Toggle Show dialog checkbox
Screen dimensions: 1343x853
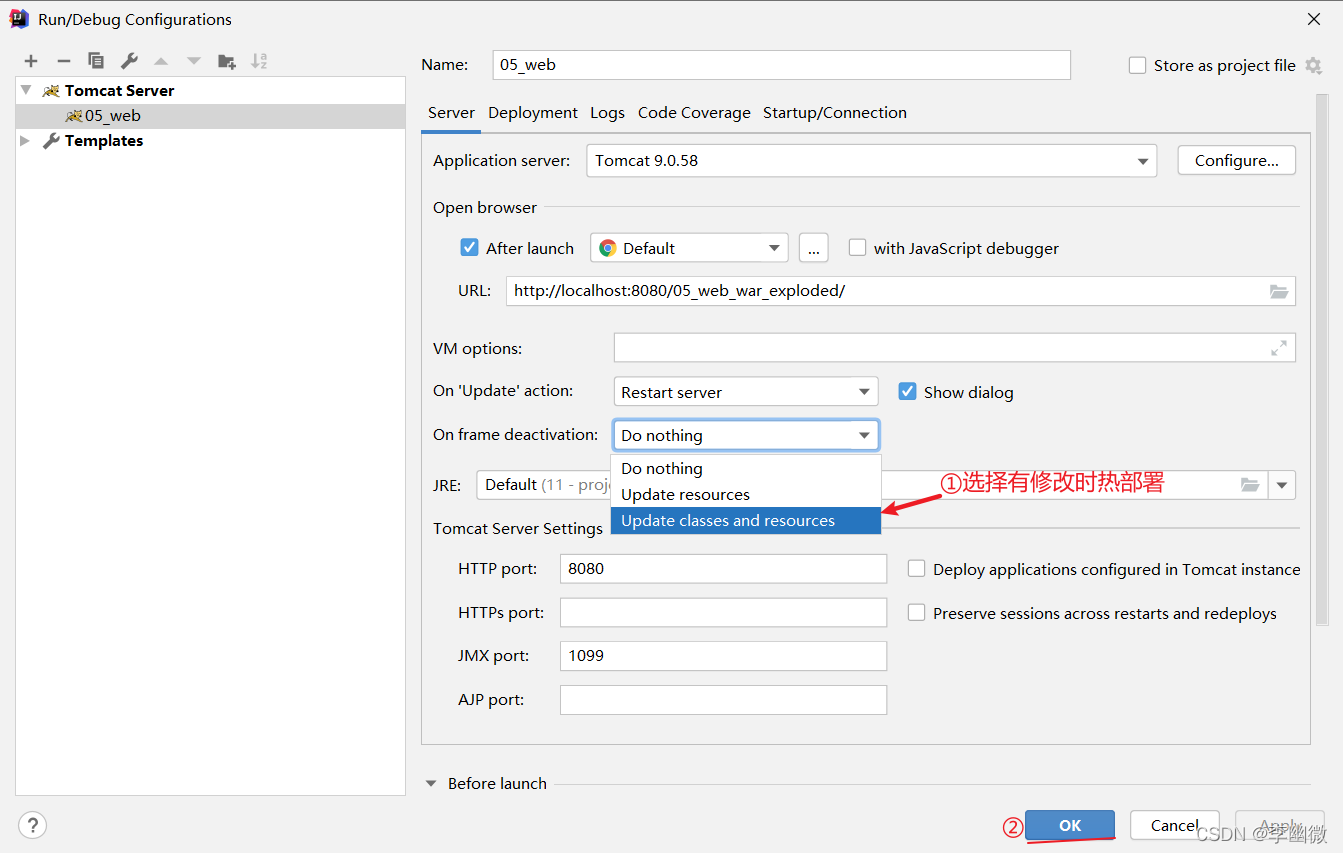[x=907, y=391]
